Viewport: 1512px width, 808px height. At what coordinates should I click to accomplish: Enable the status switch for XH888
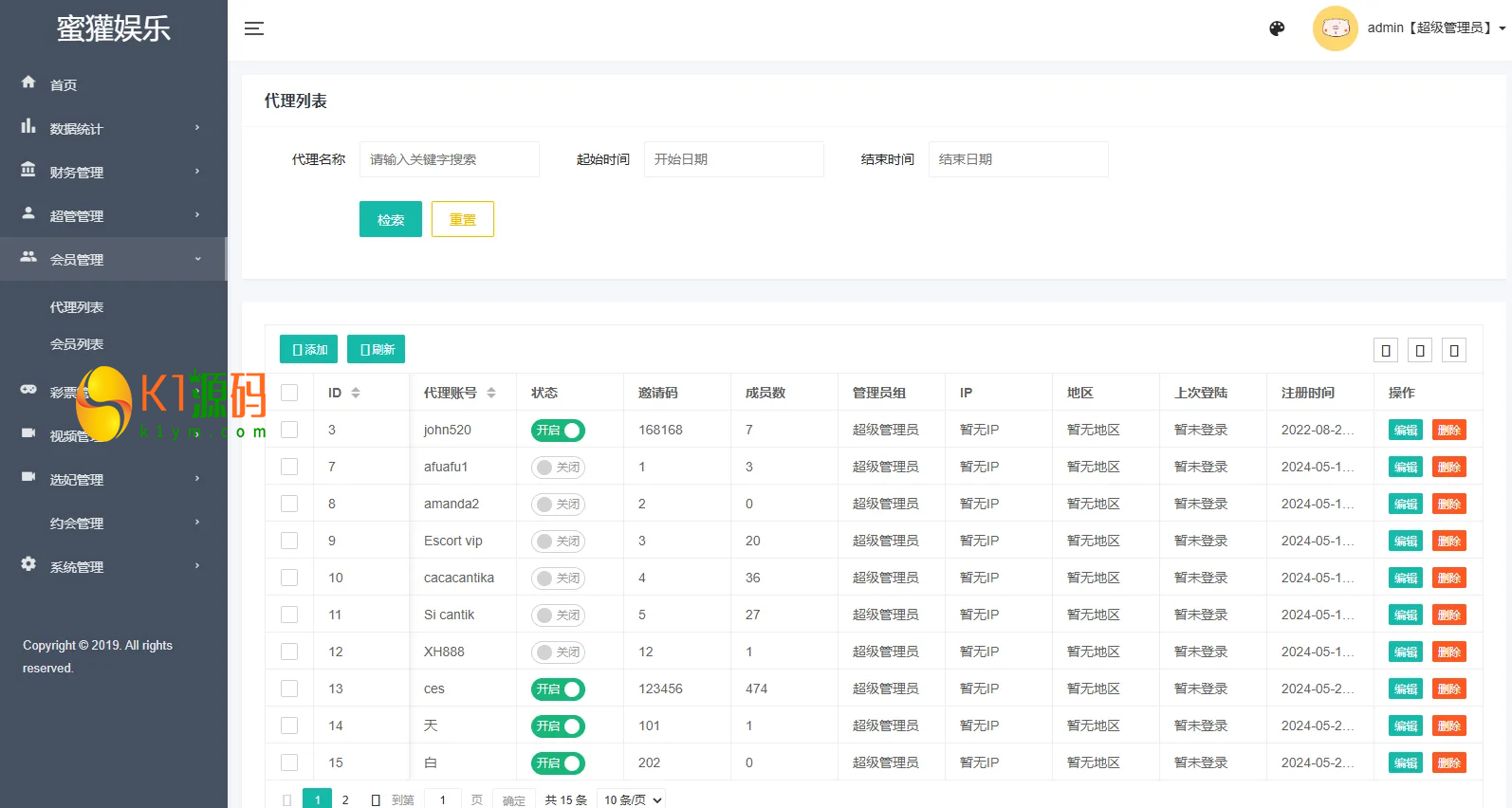(x=558, y=652)
